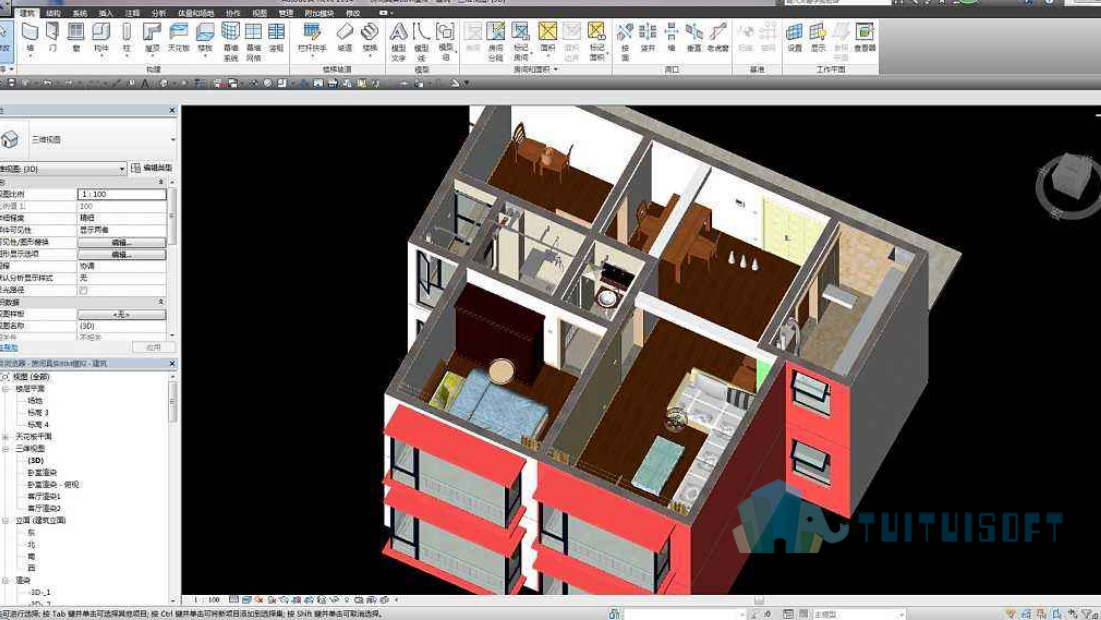Select the Roof (屋顶) tool
1101x620 pixels.
click(x=152, y=37)
